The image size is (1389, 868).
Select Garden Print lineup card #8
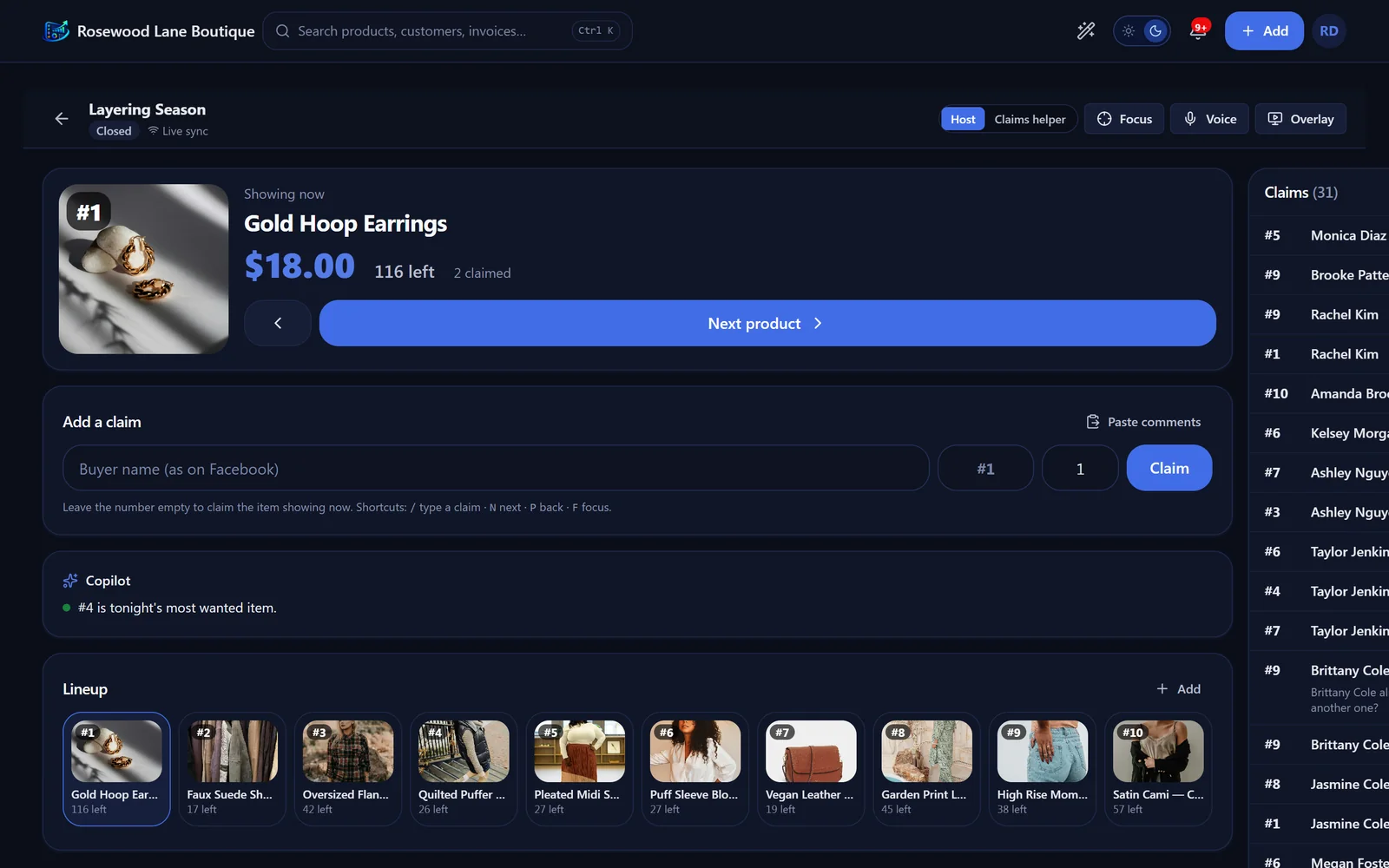coord(927,769)
